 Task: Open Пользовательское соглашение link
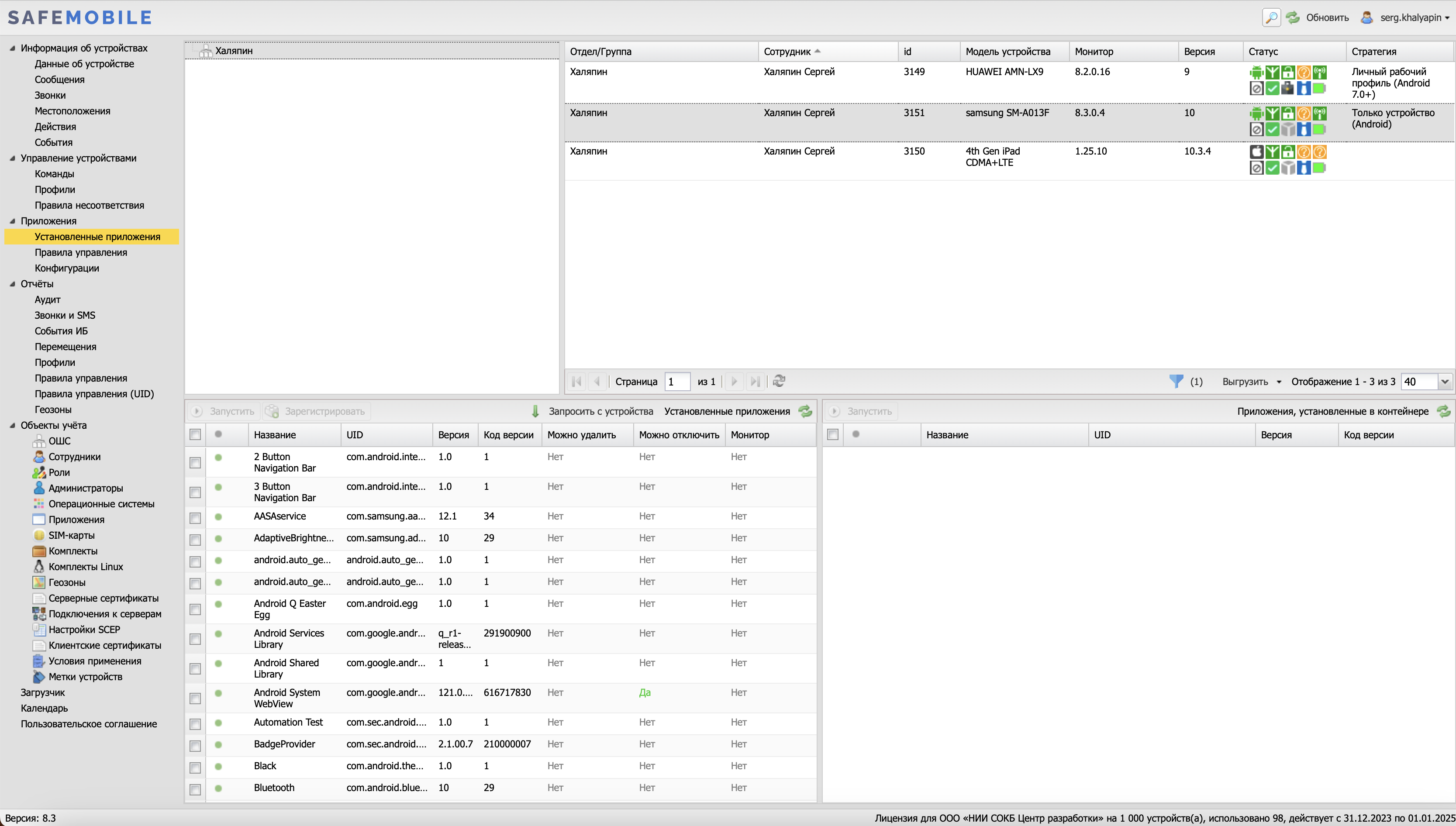[x=89, y=724]
